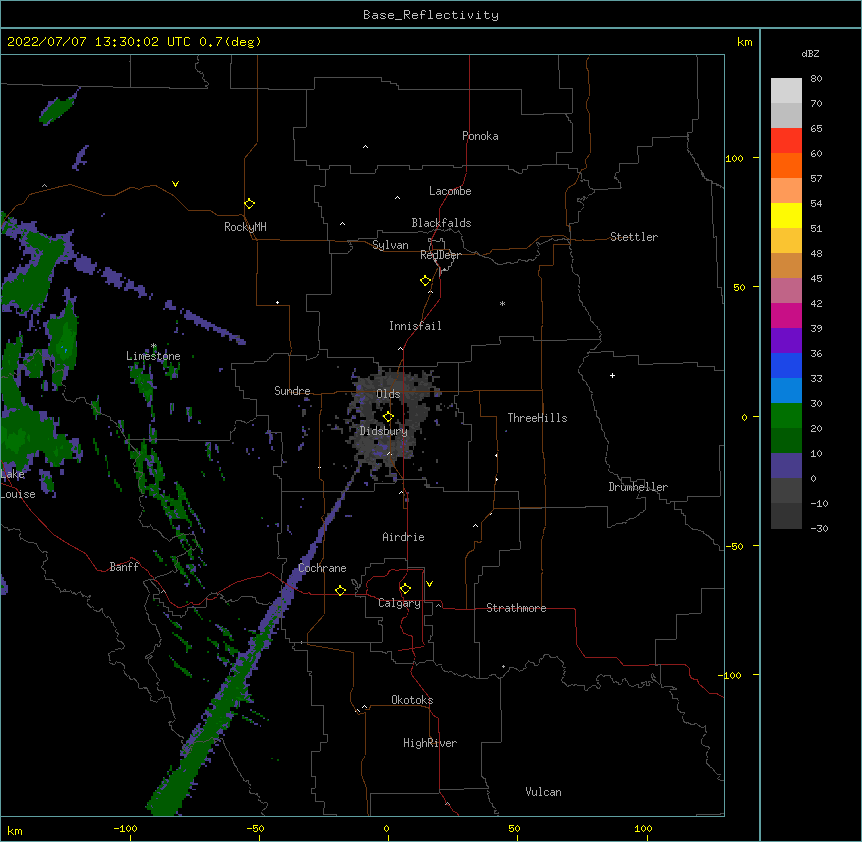862x842 pixels.
Task: Click the Okotoks label
Action: (x=412, y=700)
